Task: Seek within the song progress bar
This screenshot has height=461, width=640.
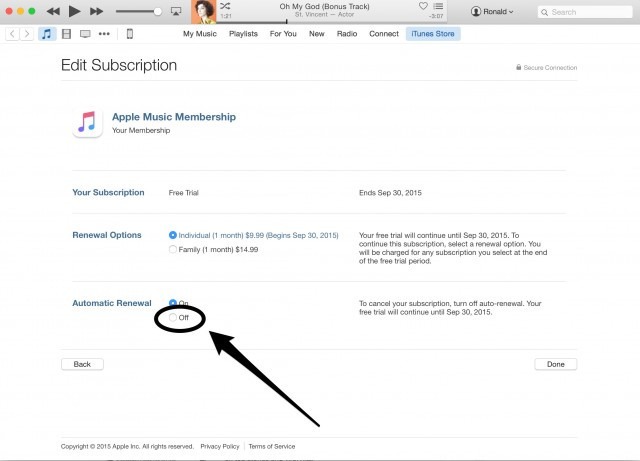Action: (x=331, y=22)
